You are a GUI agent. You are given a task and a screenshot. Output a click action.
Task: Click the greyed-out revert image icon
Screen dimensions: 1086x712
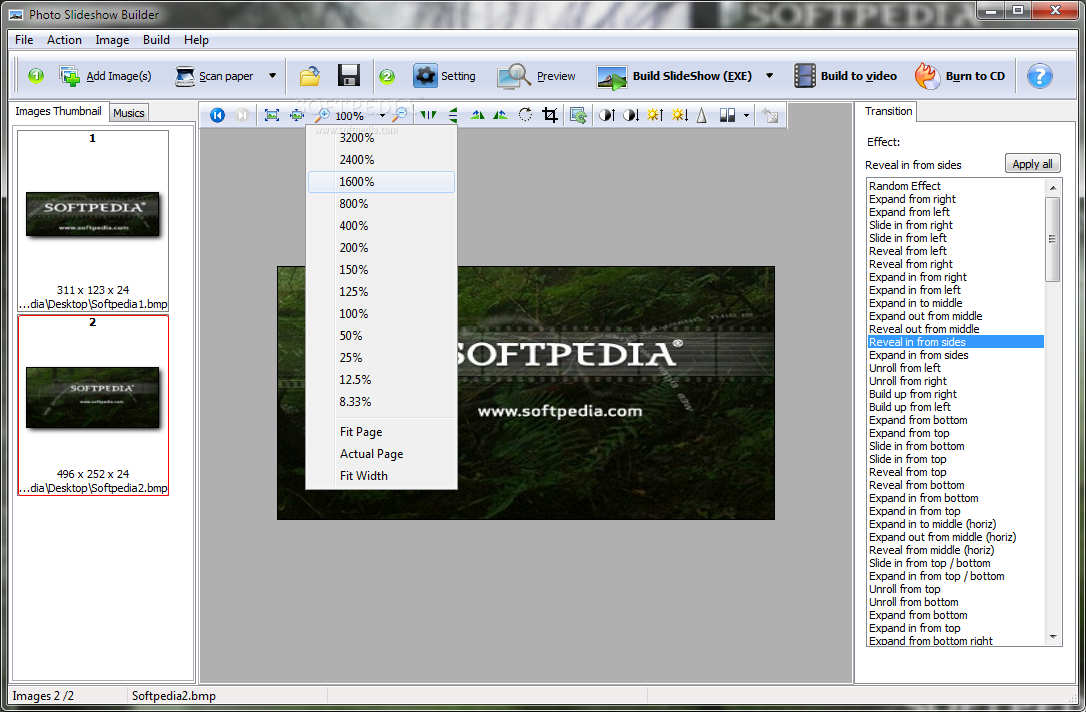pyautogui.click(x=770, y=115)
